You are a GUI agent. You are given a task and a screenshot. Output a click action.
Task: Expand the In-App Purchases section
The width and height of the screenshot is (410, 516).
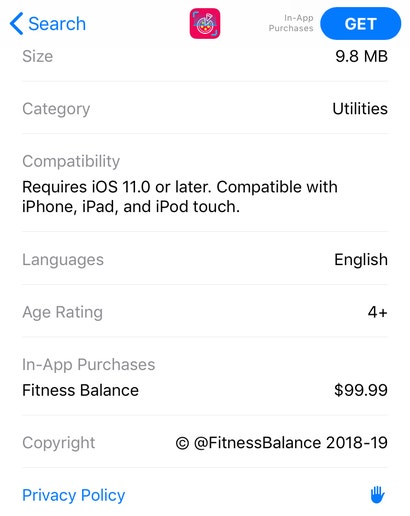click(x=89, y=365)
